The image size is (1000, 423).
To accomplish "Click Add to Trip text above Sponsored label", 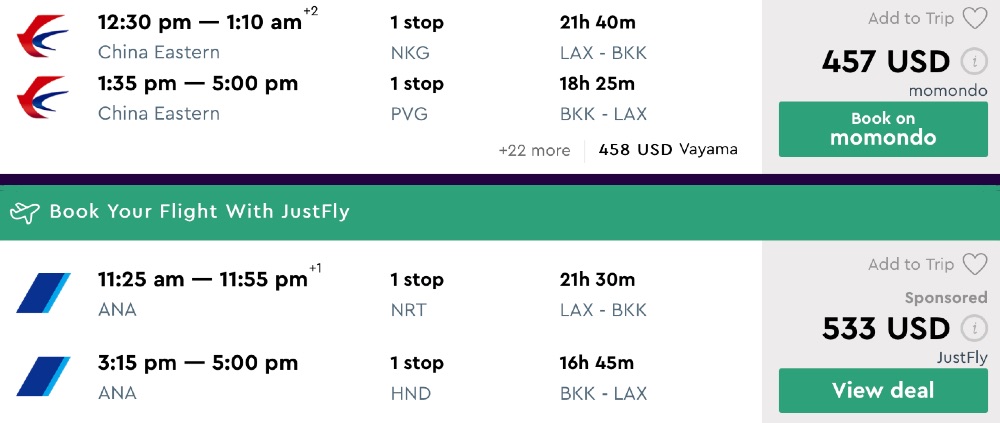I will (x=910, y=264).
